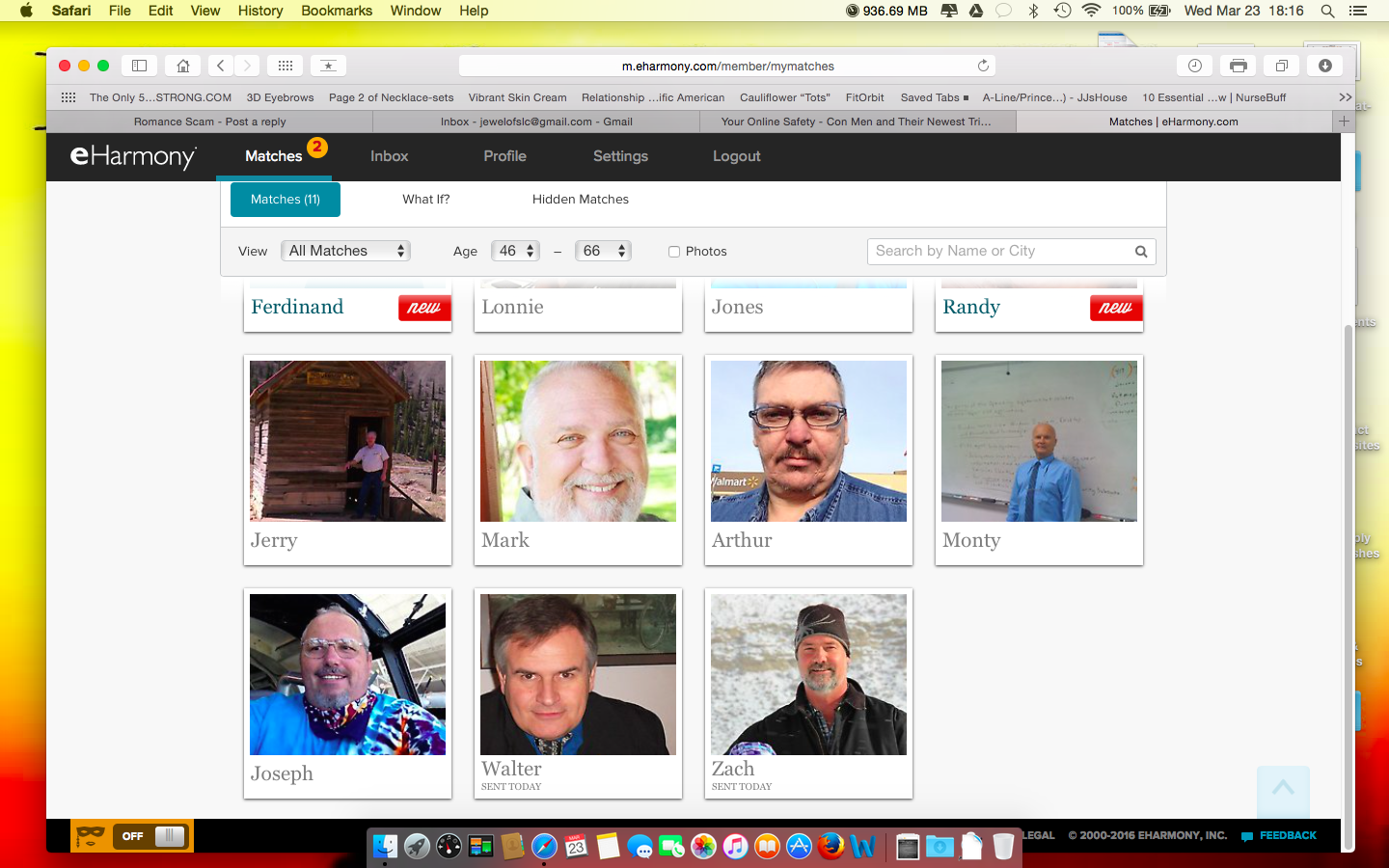This screenshot has width=1389, height=868.
Task: Launch iTunes from the Dock
Action: pyautogui.click(x=735, y=847)
